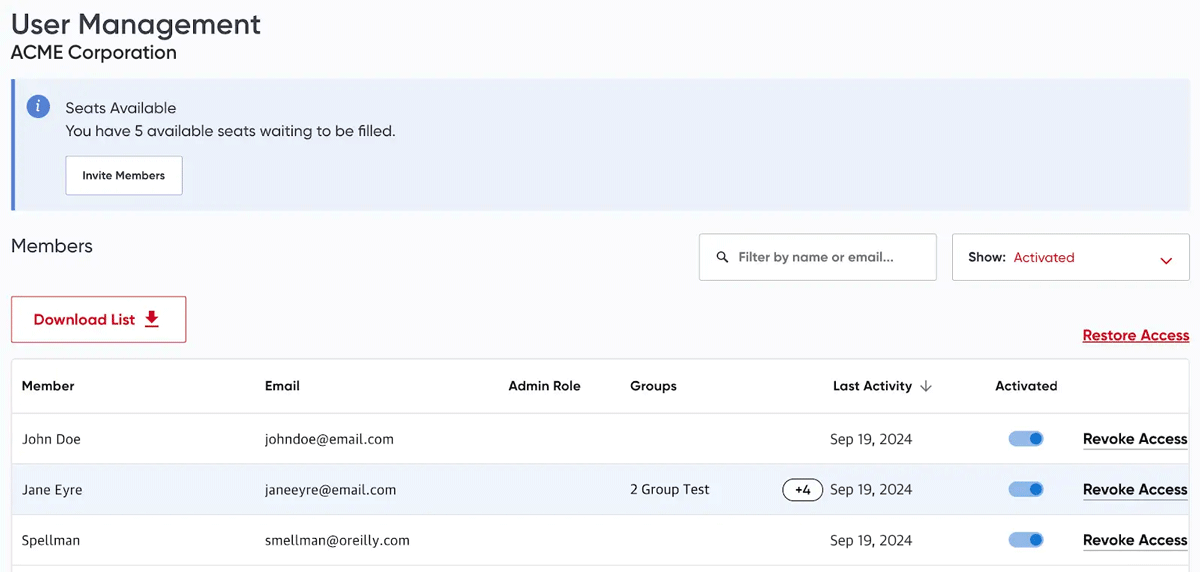
Task: Toggle John Doe's Activated switch
Action: pos(1026,439)
